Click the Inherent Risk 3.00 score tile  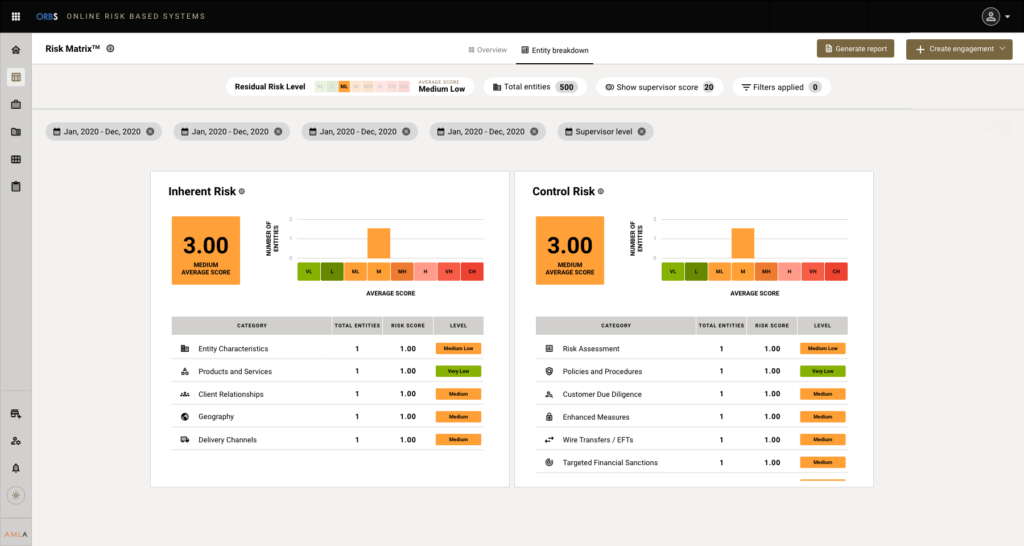pos(206,250)
